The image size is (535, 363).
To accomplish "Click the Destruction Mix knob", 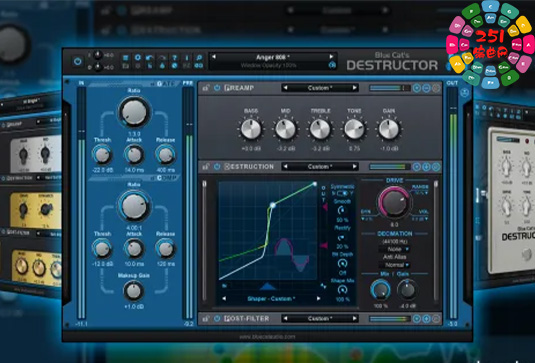I will 381,290.
